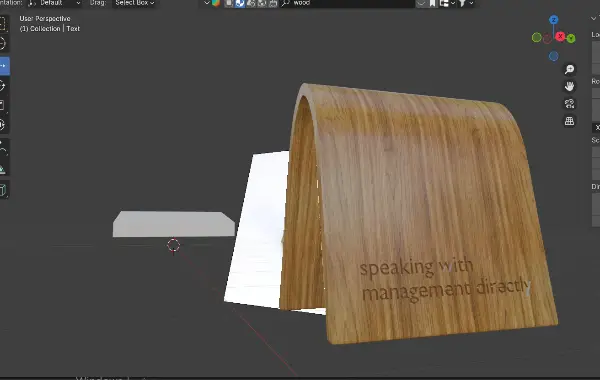Select the Rotate tool in the toolbar
The width and height of the screenshot is (600, 380).
pyautogui.click(x=3, y=86)
